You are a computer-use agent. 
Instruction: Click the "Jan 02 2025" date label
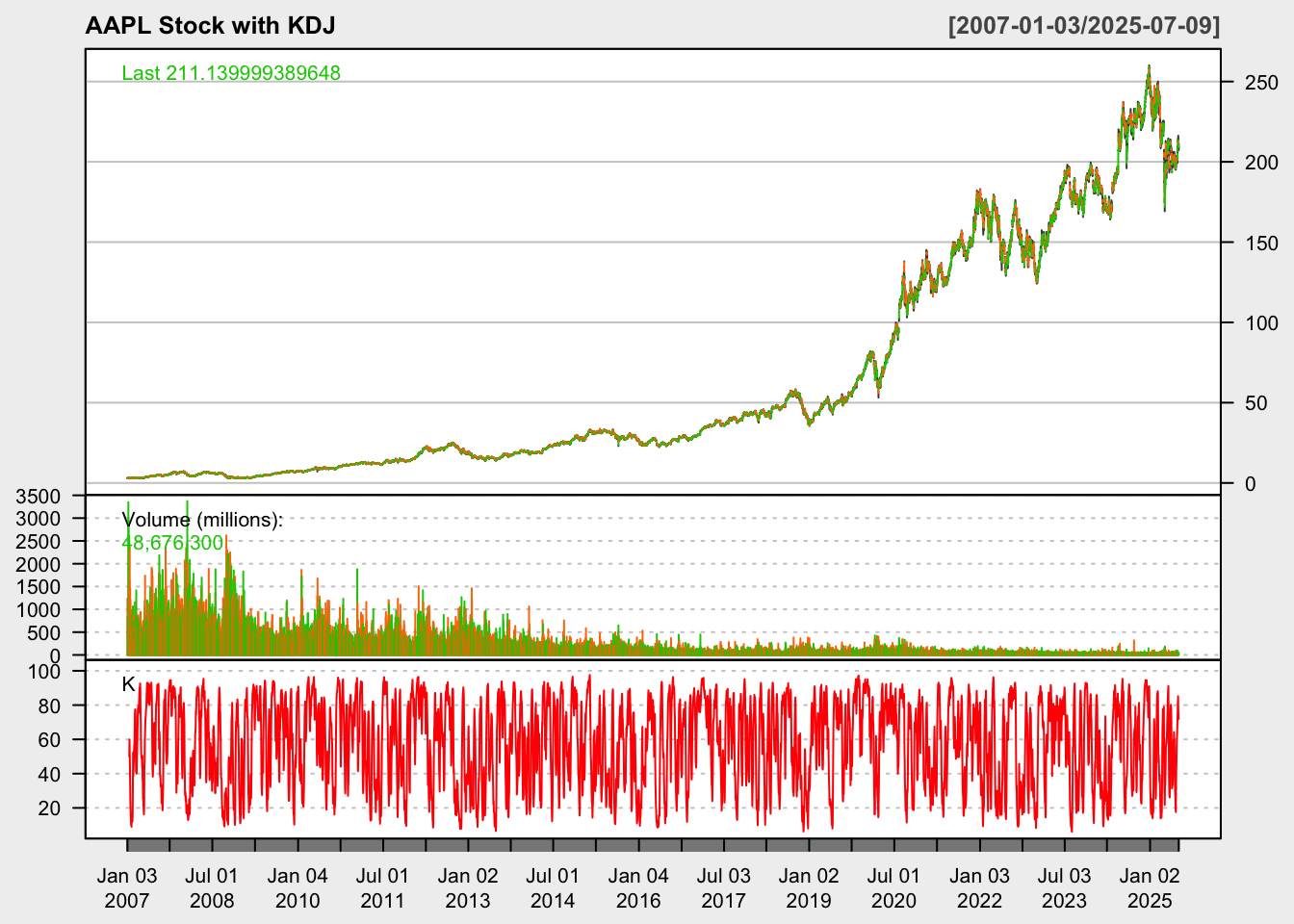[1150, 888]
